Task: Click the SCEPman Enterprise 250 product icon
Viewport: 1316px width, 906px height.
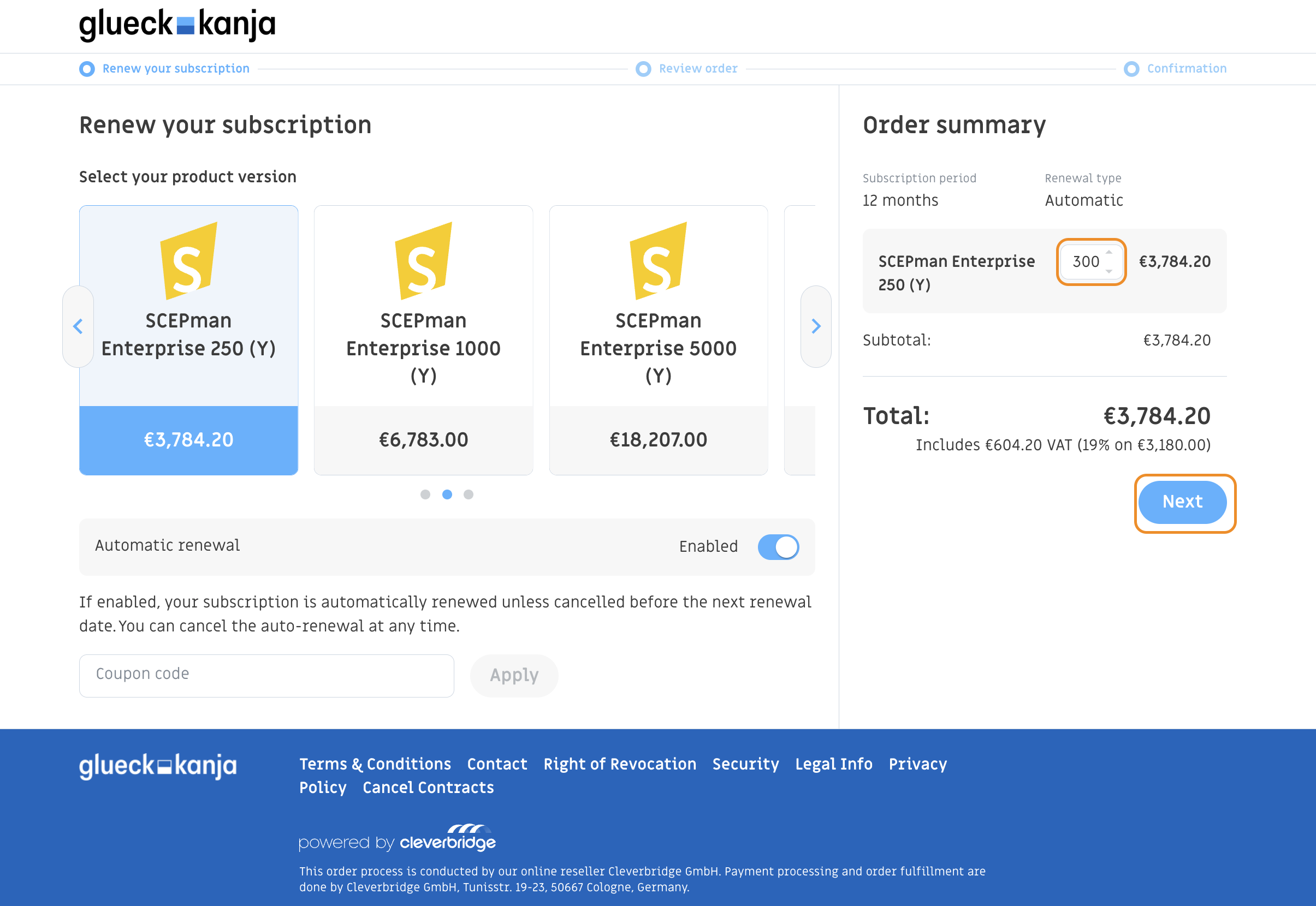Action: [x=188, y=261]
